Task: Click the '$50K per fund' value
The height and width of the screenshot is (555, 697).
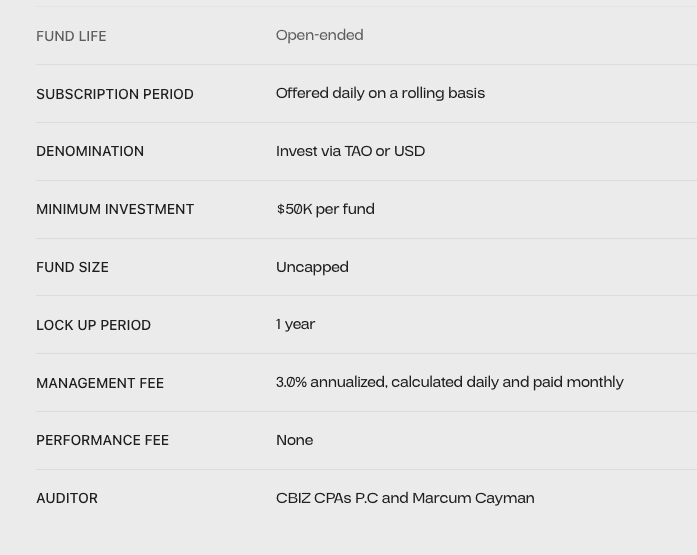Action: [325, 209]
